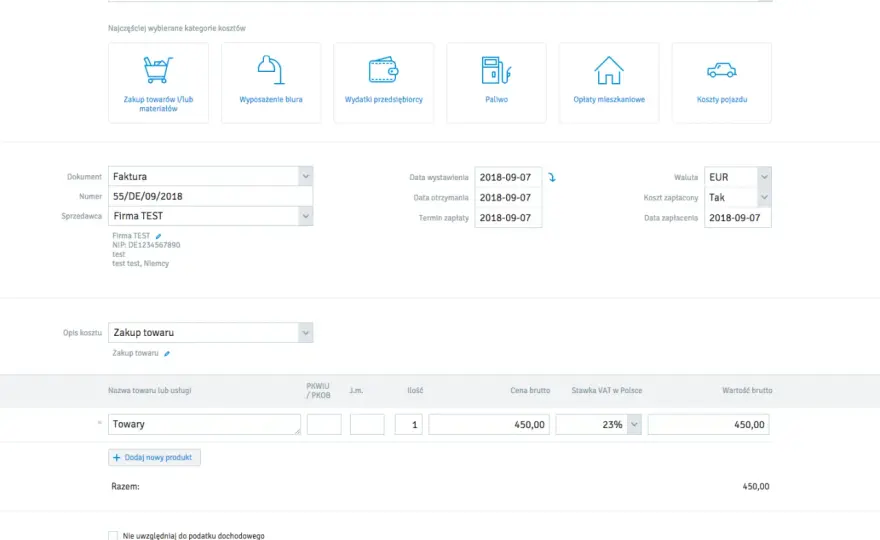Choose the desk lamp office equipment icon
Image resolution: width=880 pixels, height=540 pixels.
click(271, 70)
